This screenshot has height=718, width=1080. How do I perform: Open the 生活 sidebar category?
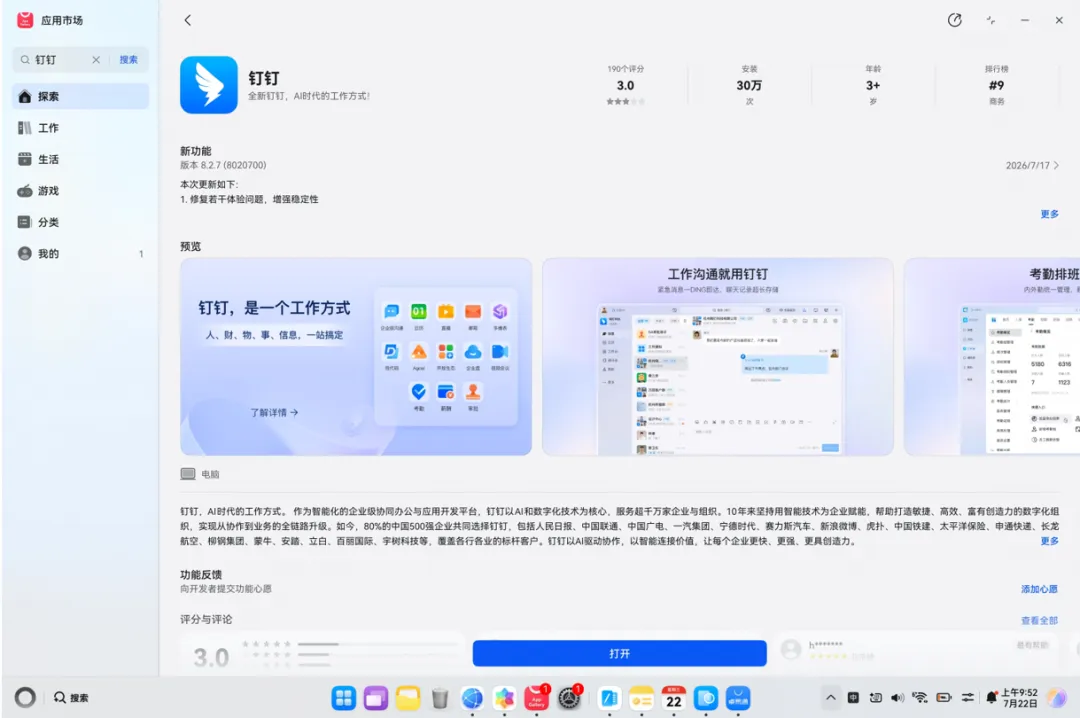click(x=80, y=159)
